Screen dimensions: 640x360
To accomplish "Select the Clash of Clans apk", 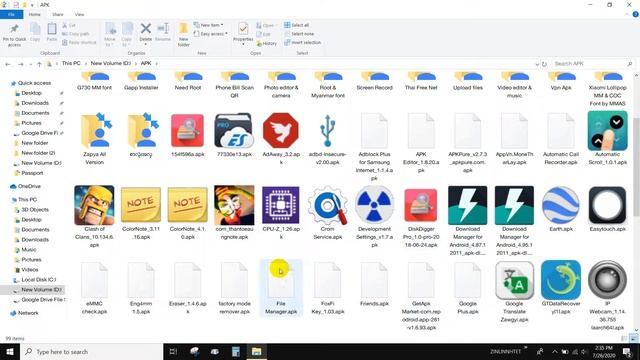I will (94, 205).
